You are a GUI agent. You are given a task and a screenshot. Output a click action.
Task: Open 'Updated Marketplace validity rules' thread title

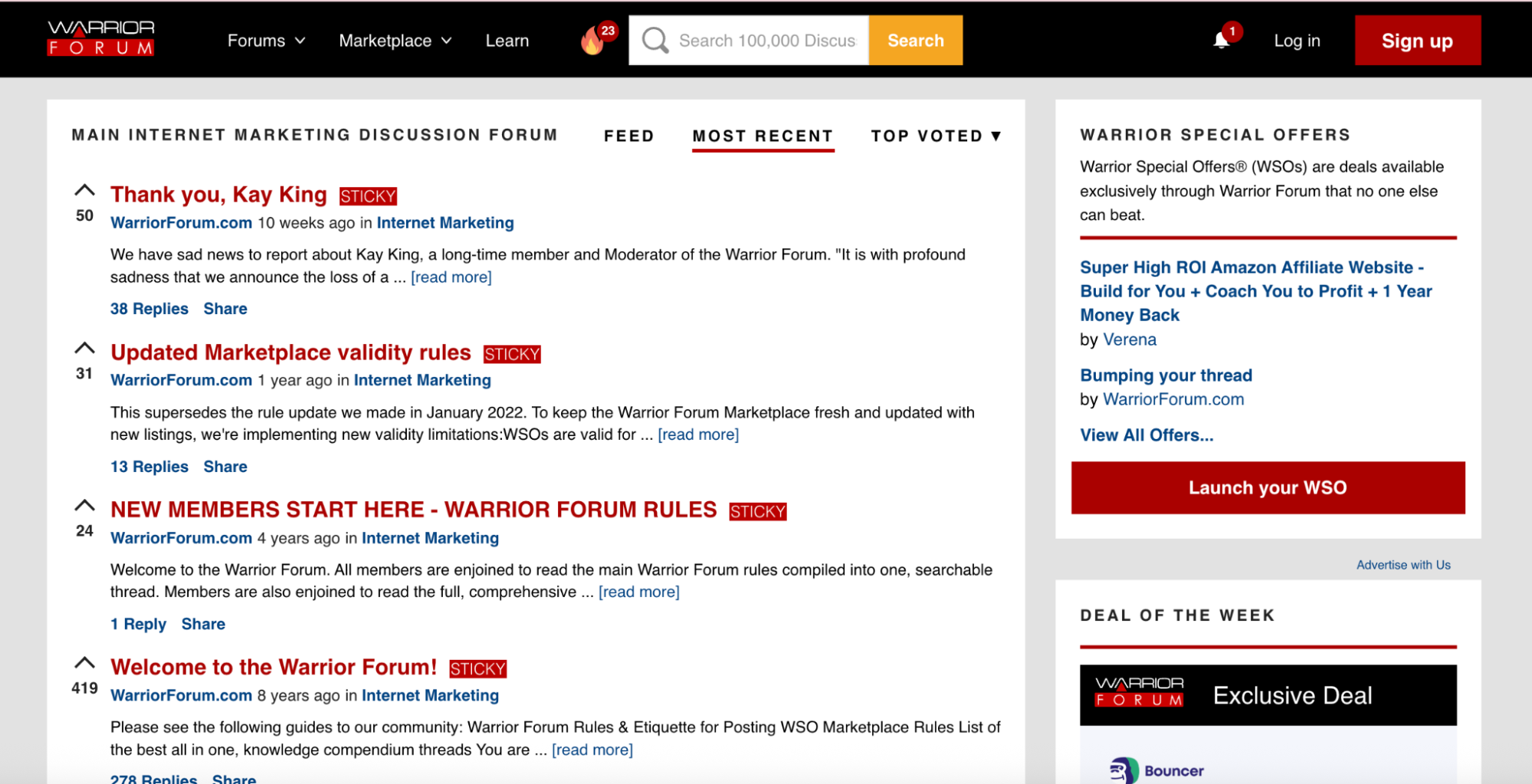click(x=290, y=353)
